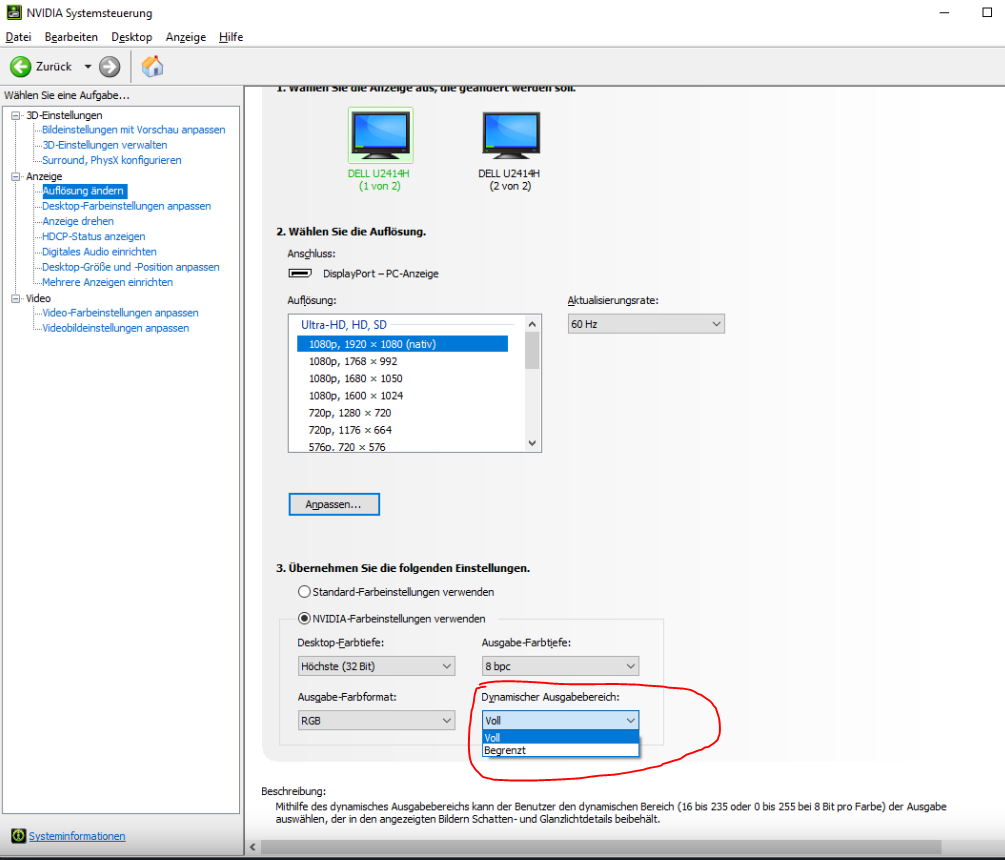Click the DisplayPort connector icon
Screen dimensions: 1005x860
pos(299,273)
